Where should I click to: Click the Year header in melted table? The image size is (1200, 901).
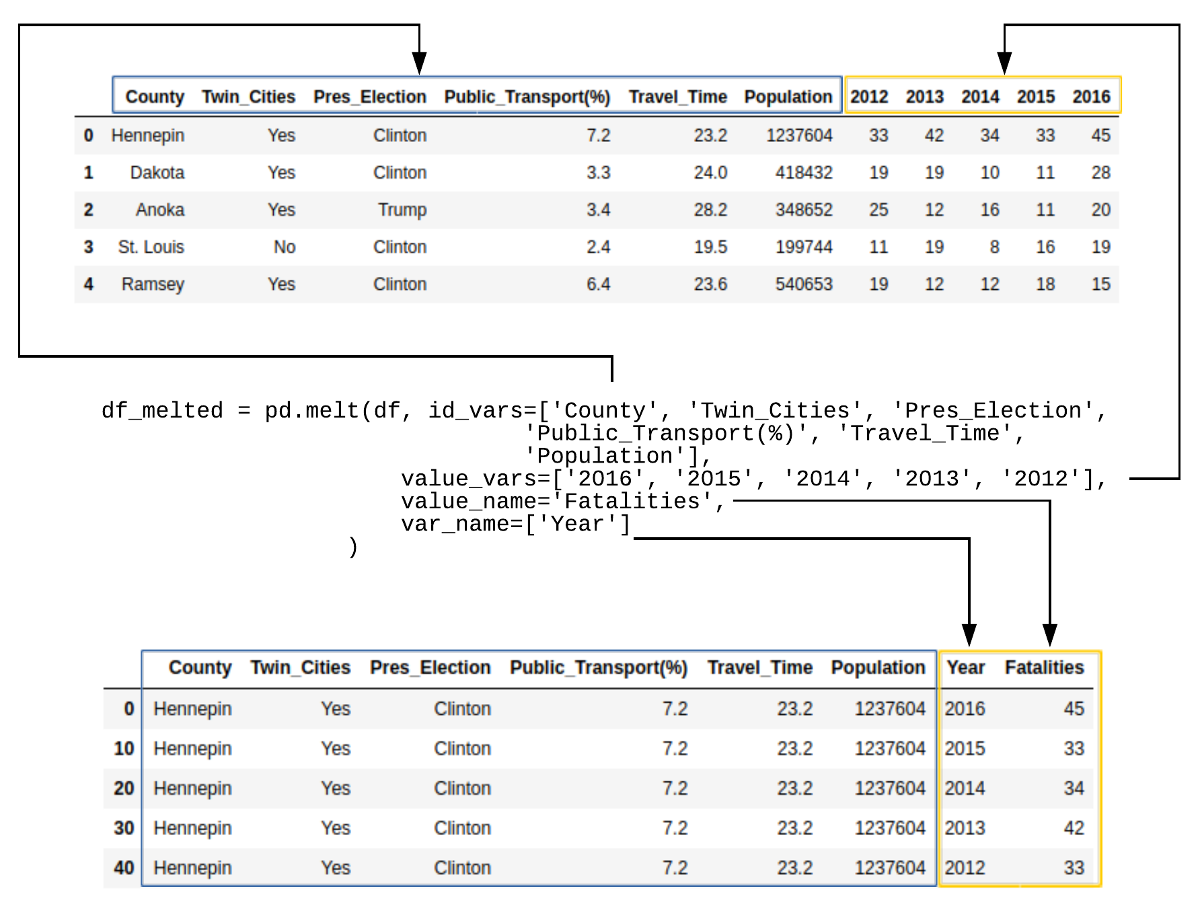coord(966,668)
